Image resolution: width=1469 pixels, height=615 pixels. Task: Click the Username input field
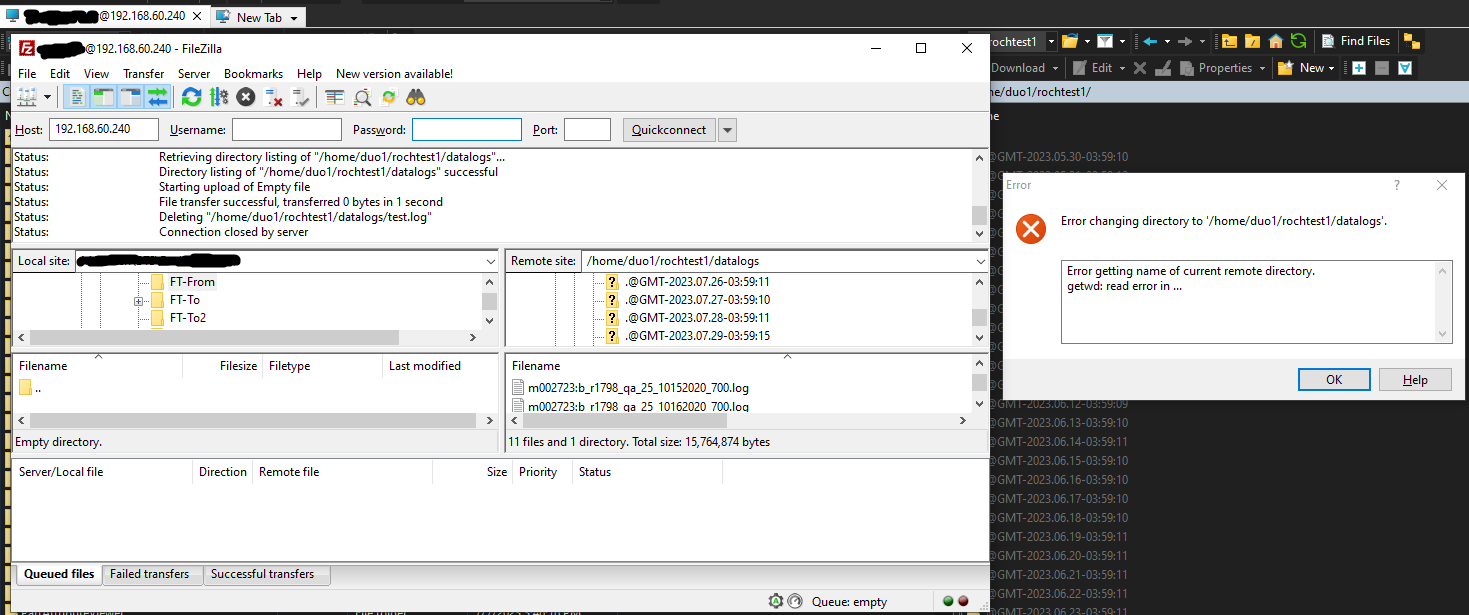pos(287,130)
